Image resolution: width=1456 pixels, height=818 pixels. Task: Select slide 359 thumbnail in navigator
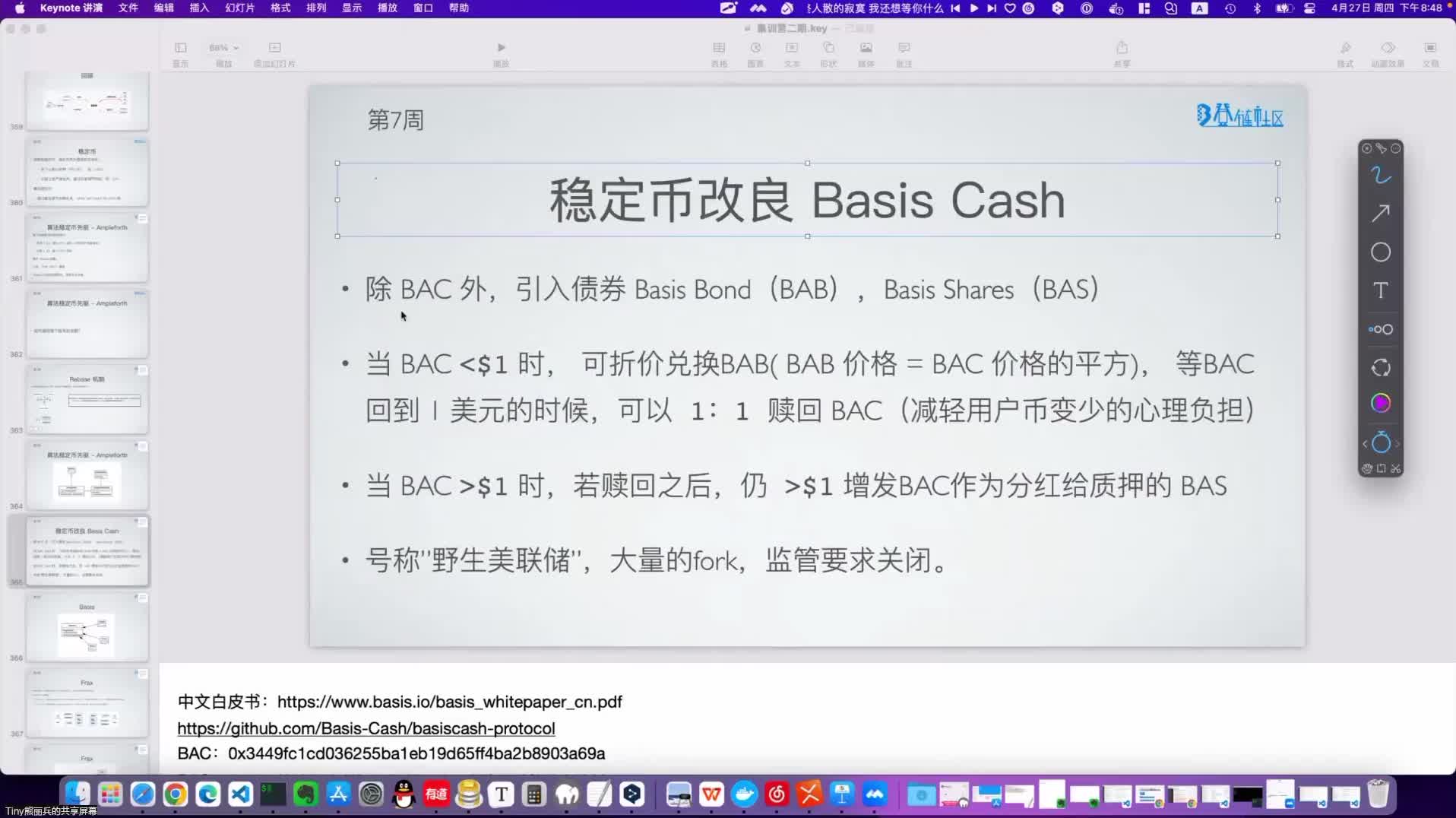point(87,100)
